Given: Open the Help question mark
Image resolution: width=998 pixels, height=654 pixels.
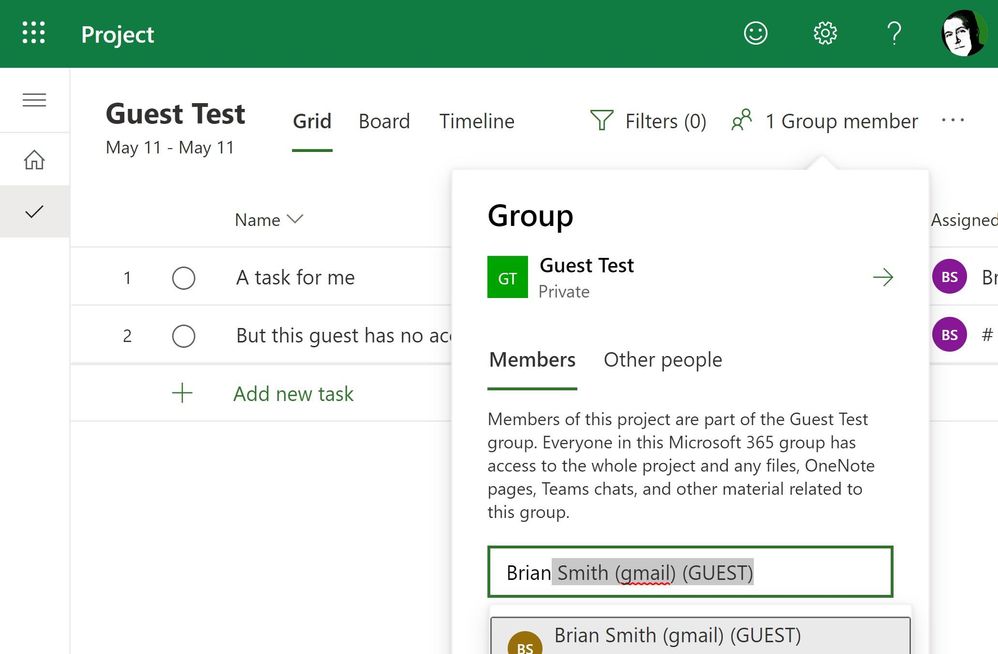Looking at the screenshot, I should coord(894,32).
